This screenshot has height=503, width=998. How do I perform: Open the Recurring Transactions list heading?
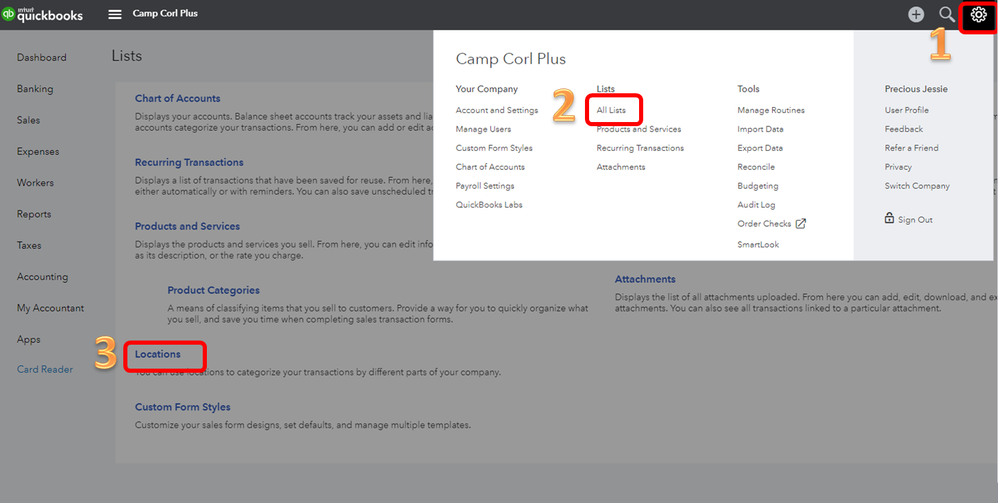[189, 162]
